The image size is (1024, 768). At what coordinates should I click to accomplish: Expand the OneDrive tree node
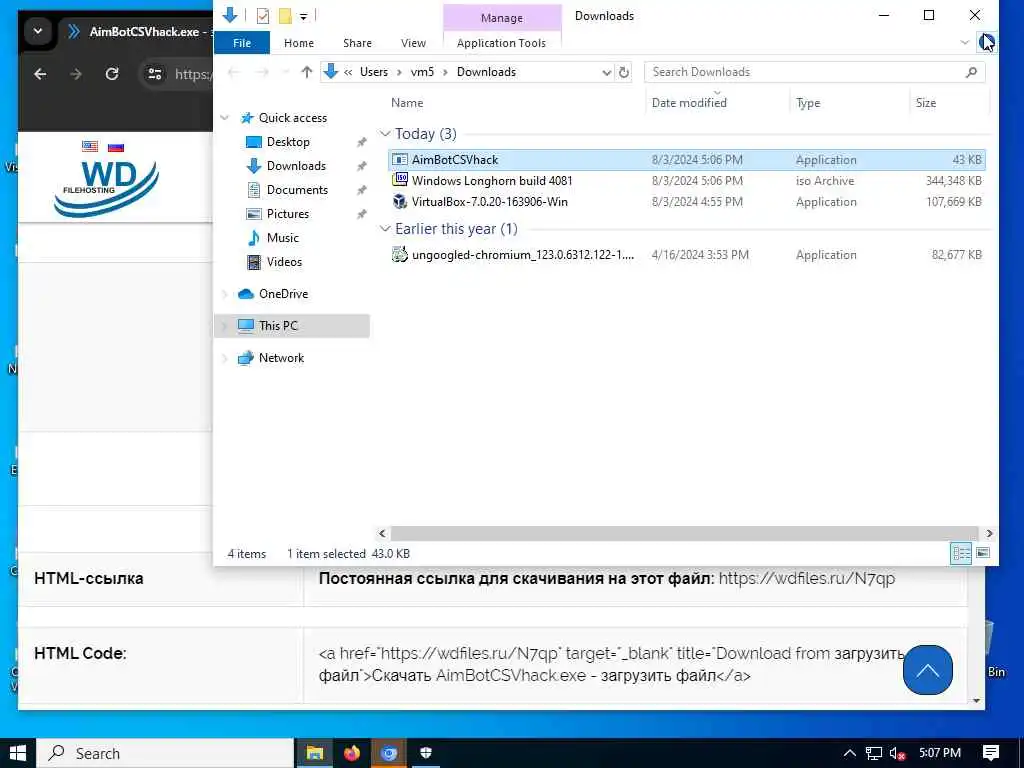[x=225, y=295]
